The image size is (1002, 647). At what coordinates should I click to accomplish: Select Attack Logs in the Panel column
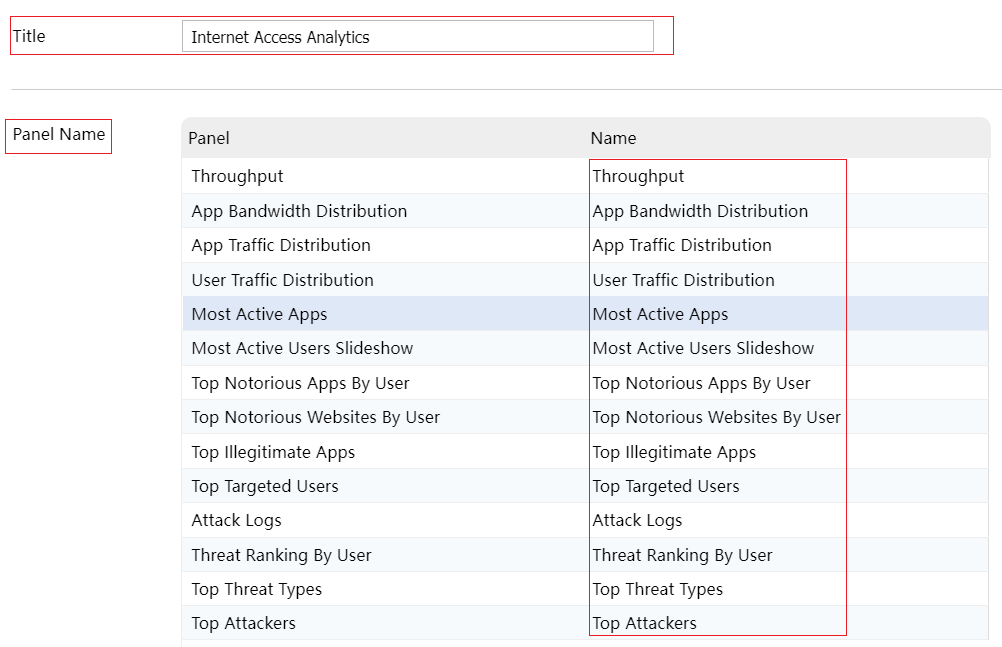(x=237, y=520)
